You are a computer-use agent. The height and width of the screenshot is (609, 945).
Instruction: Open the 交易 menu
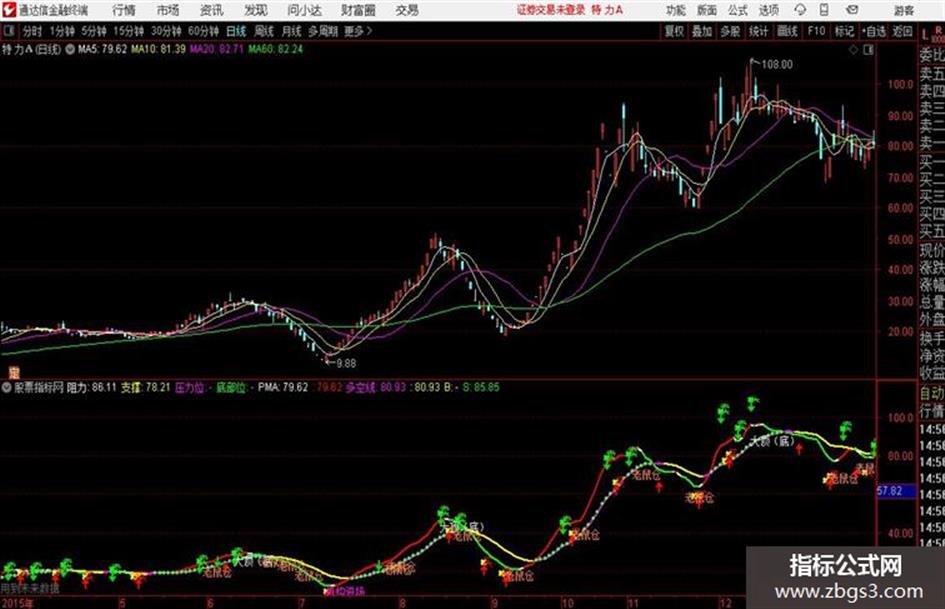click(x=407, y=10)
